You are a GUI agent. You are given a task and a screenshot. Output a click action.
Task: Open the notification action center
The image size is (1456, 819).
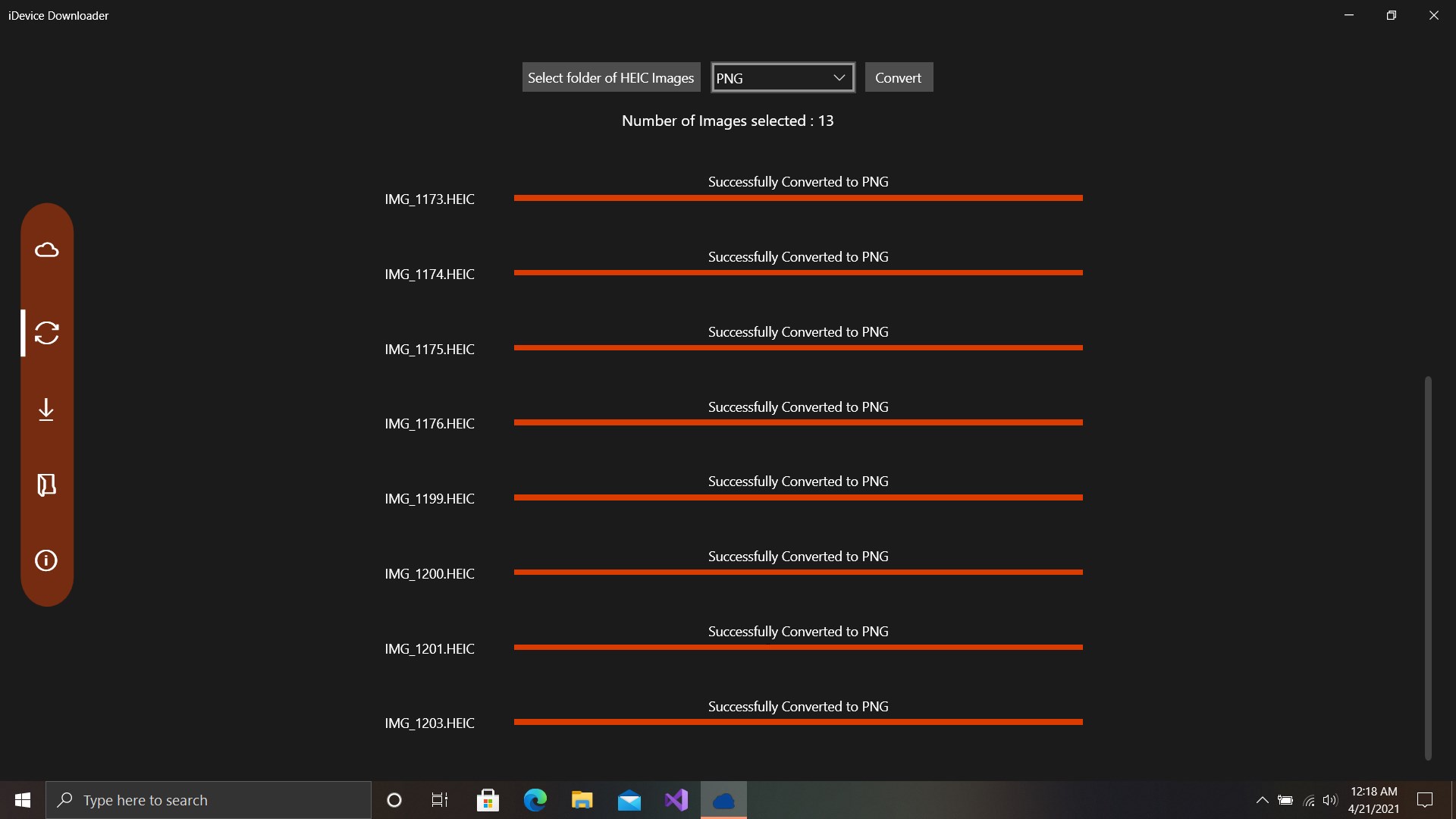tap(1425, 800)
